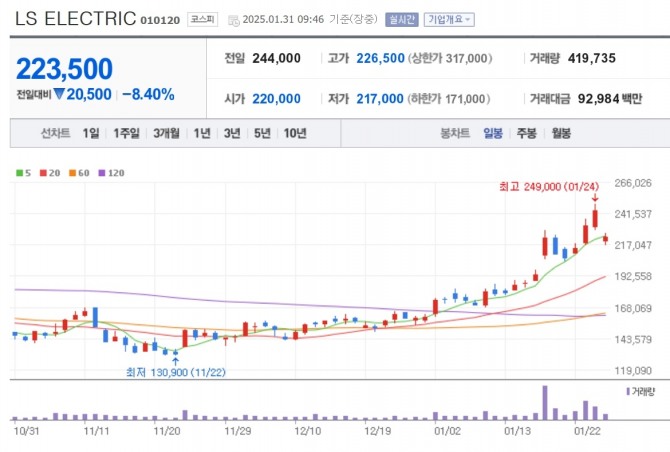Click the orange 60-day moving average swatch
The height and width of the screenshot is (452, 670).
point(72,173)
